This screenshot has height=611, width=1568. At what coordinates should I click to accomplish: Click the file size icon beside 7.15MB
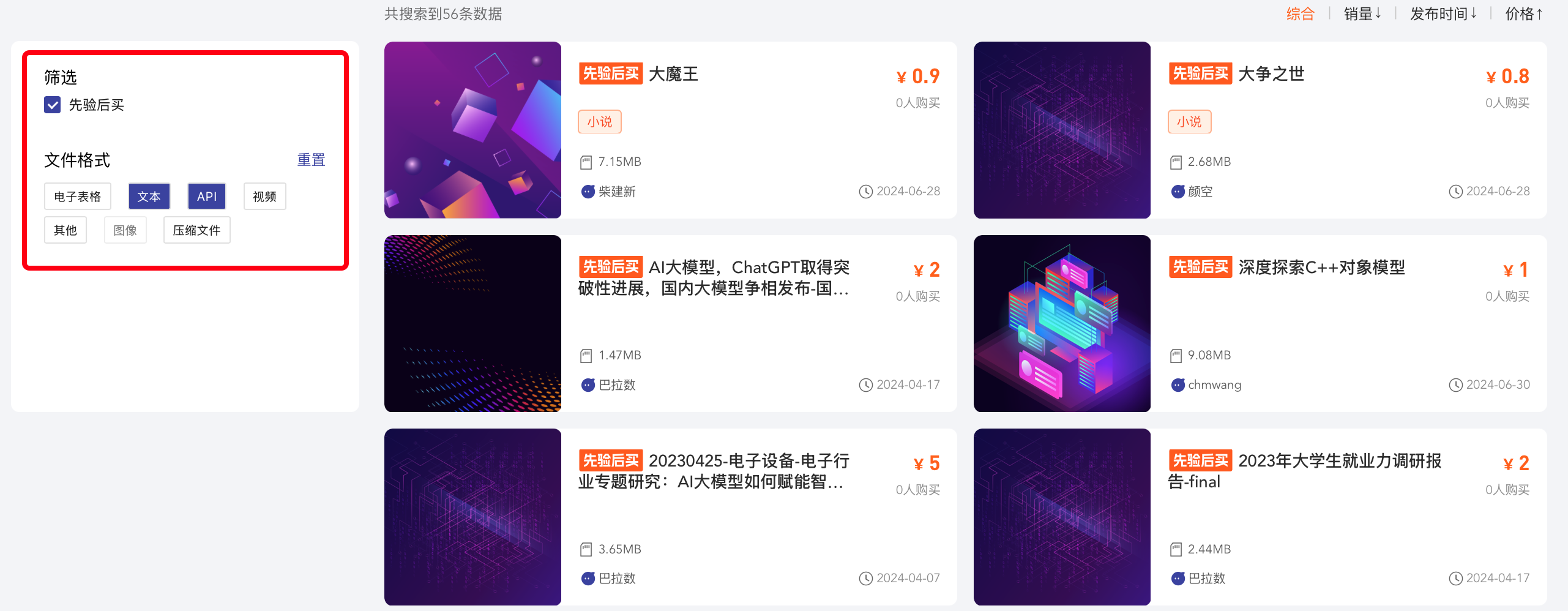coord(586,162)
